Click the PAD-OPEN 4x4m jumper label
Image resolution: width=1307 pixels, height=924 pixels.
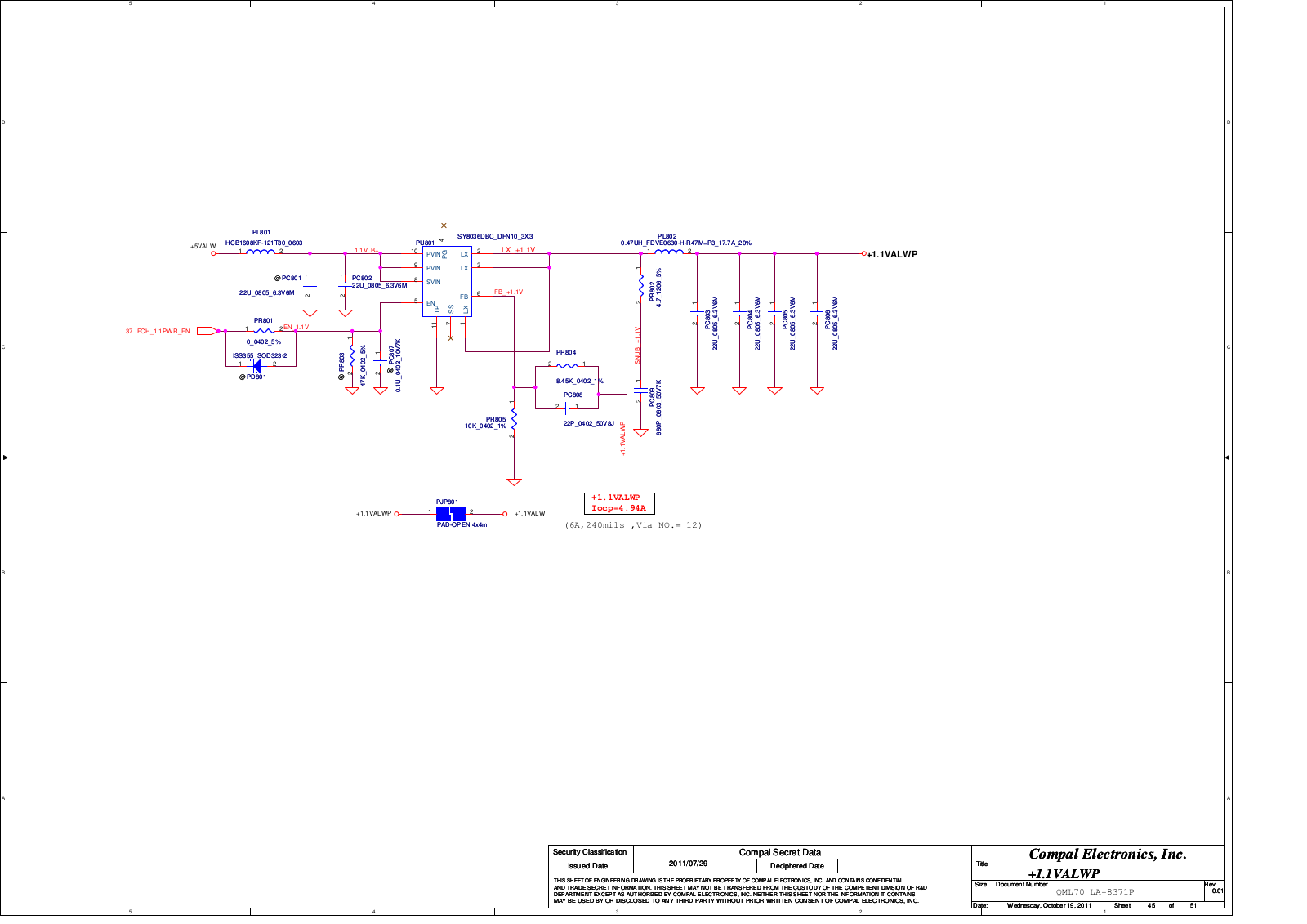(462, 524)
